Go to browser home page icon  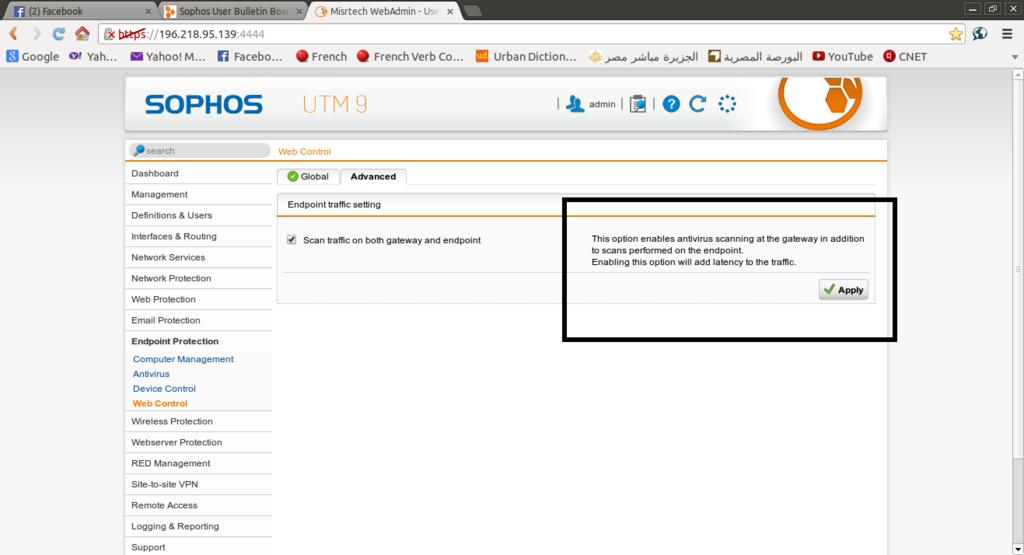(82, 33)
